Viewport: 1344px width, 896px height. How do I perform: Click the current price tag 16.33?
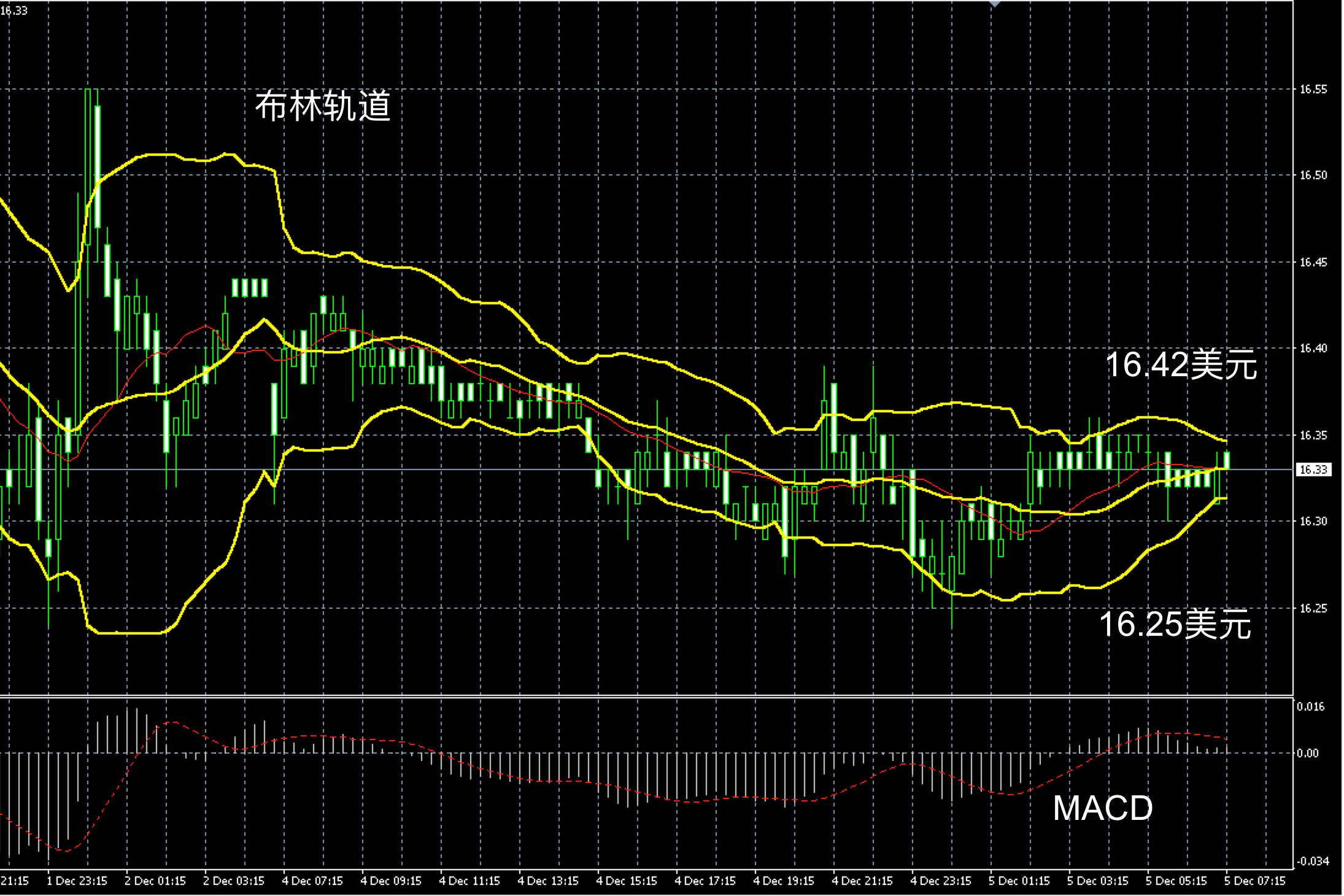click(1313, 469)
